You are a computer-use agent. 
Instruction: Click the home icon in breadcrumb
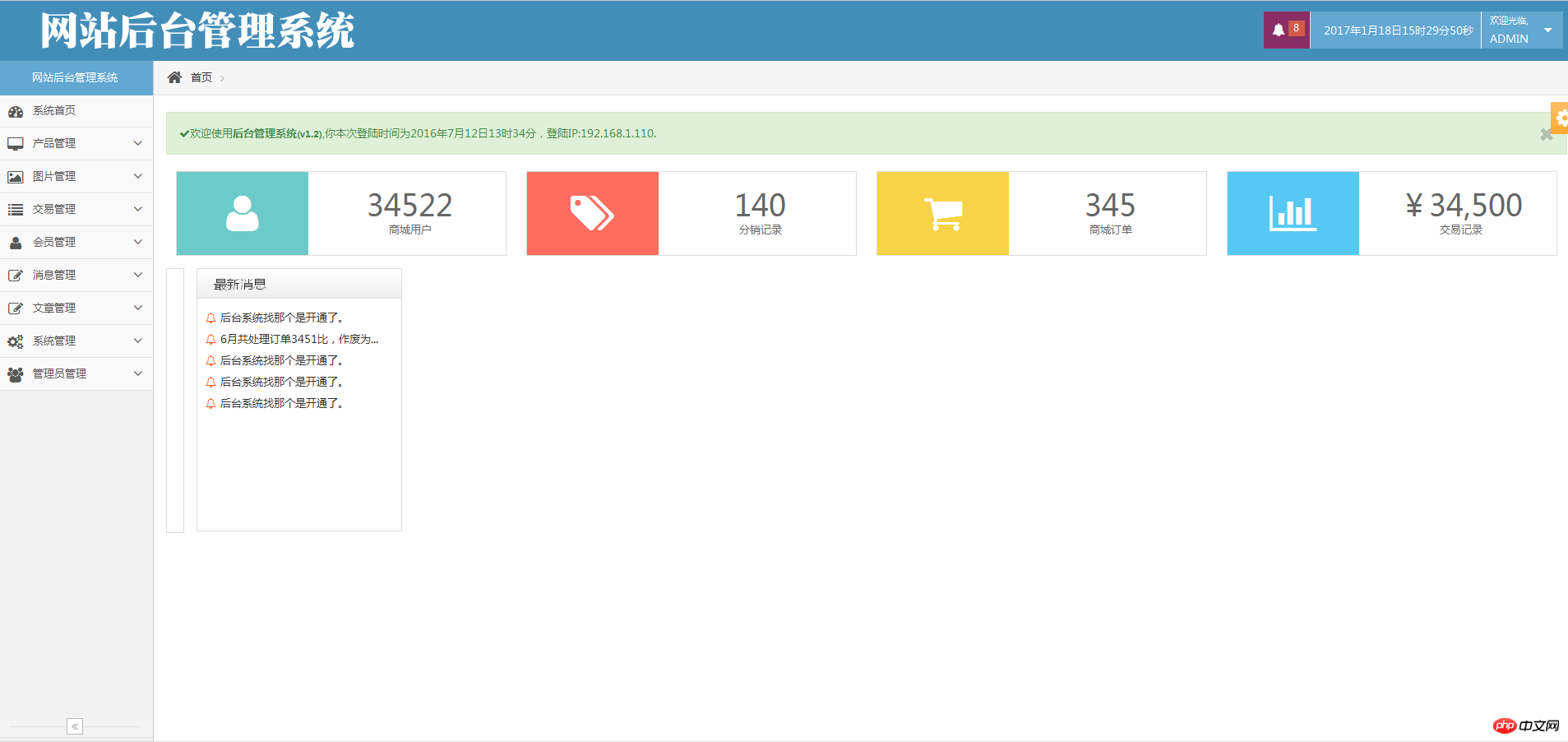click(174, 77)
